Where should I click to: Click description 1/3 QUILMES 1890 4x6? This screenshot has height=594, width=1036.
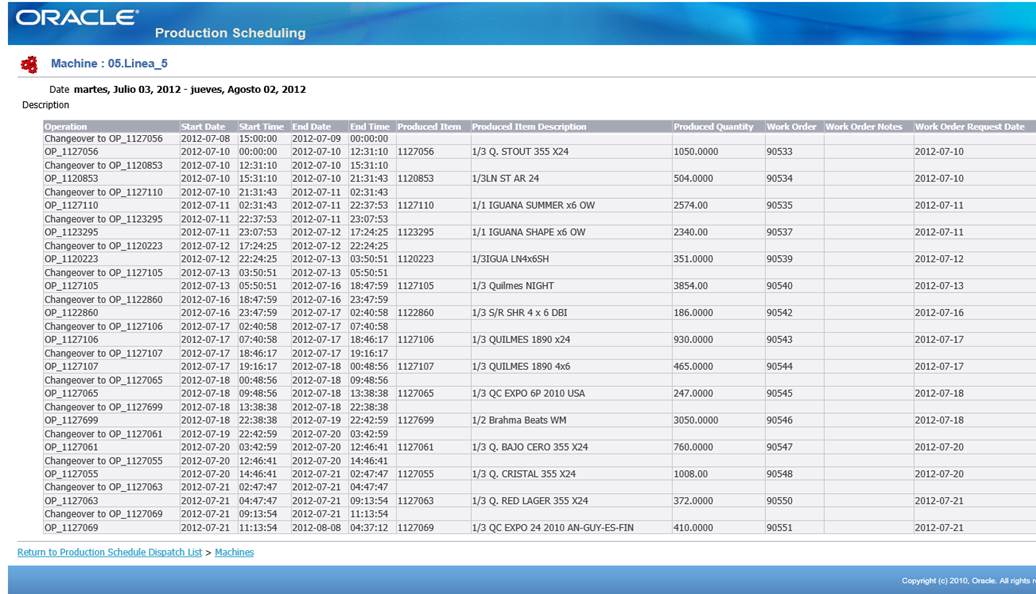[x=521, y=367]
